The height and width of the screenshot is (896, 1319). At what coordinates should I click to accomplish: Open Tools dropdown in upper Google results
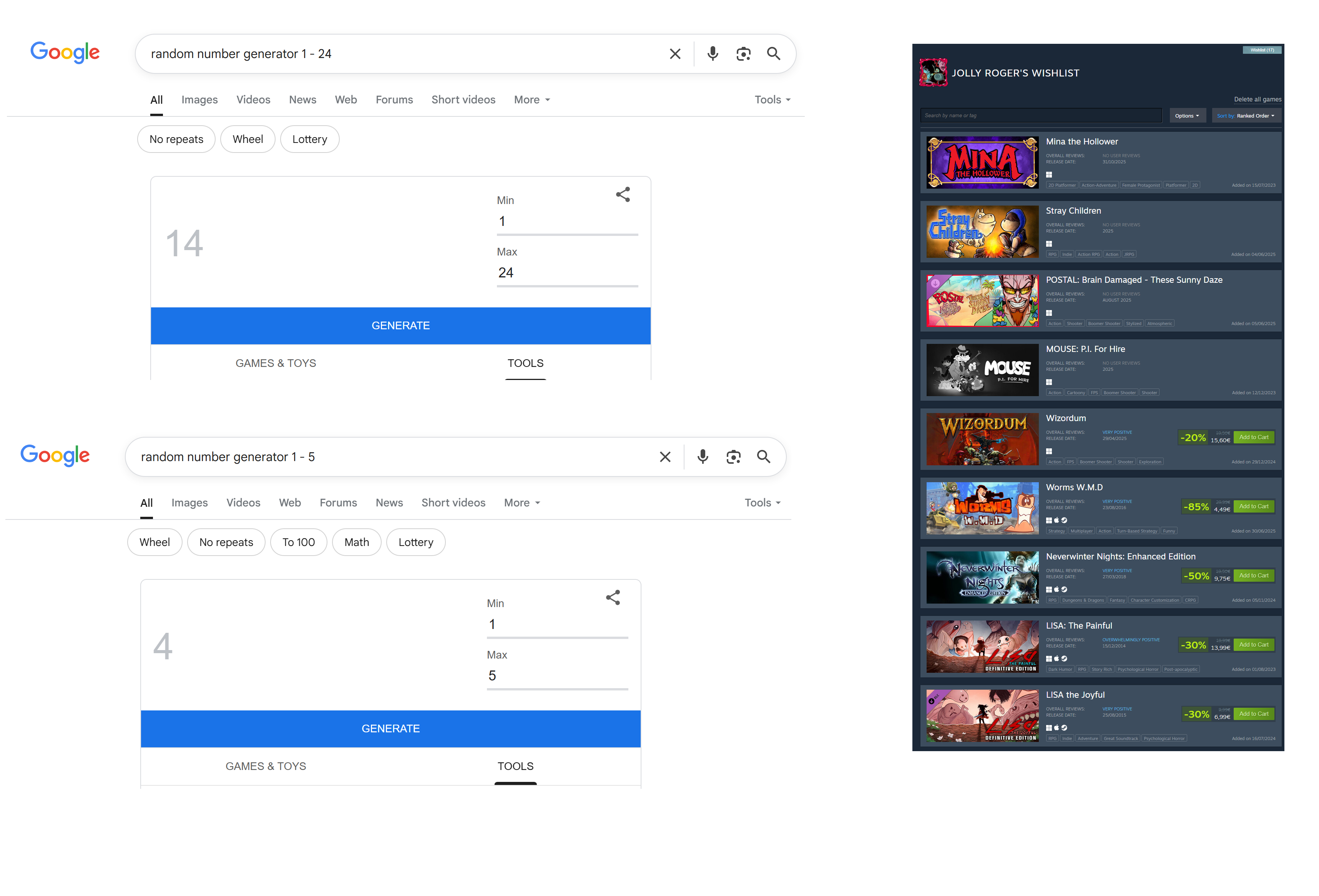[772, 100]
